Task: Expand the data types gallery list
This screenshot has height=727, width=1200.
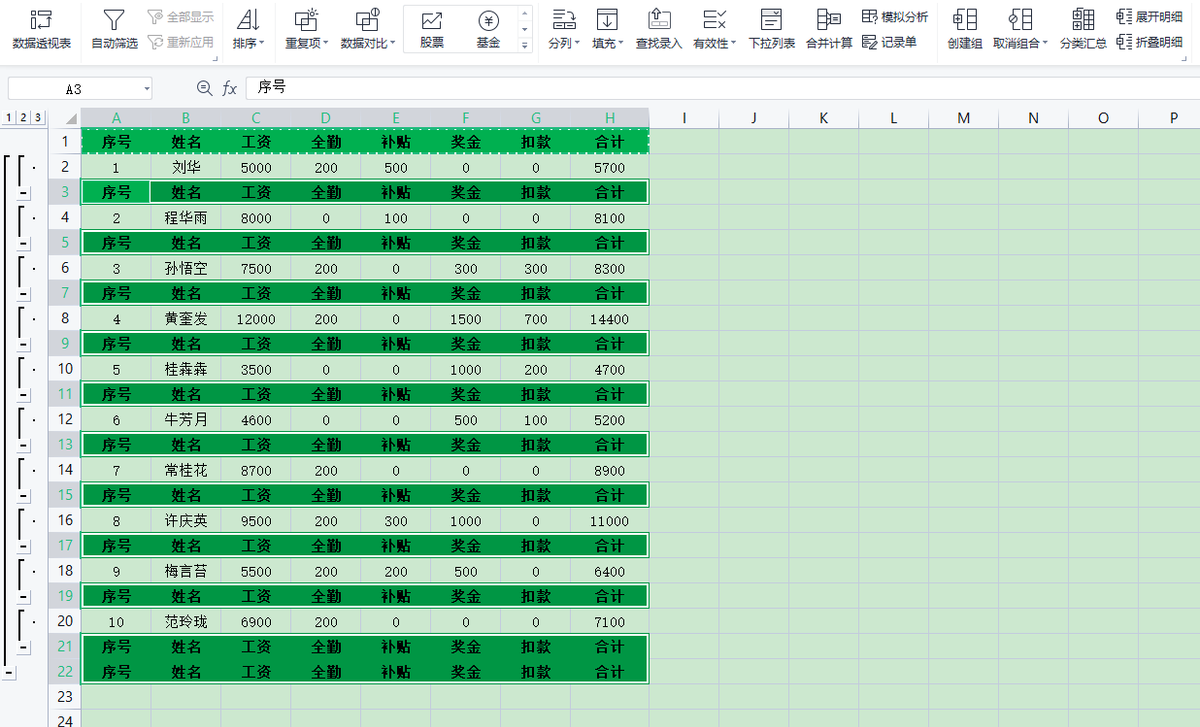Action: click(525, 46)
